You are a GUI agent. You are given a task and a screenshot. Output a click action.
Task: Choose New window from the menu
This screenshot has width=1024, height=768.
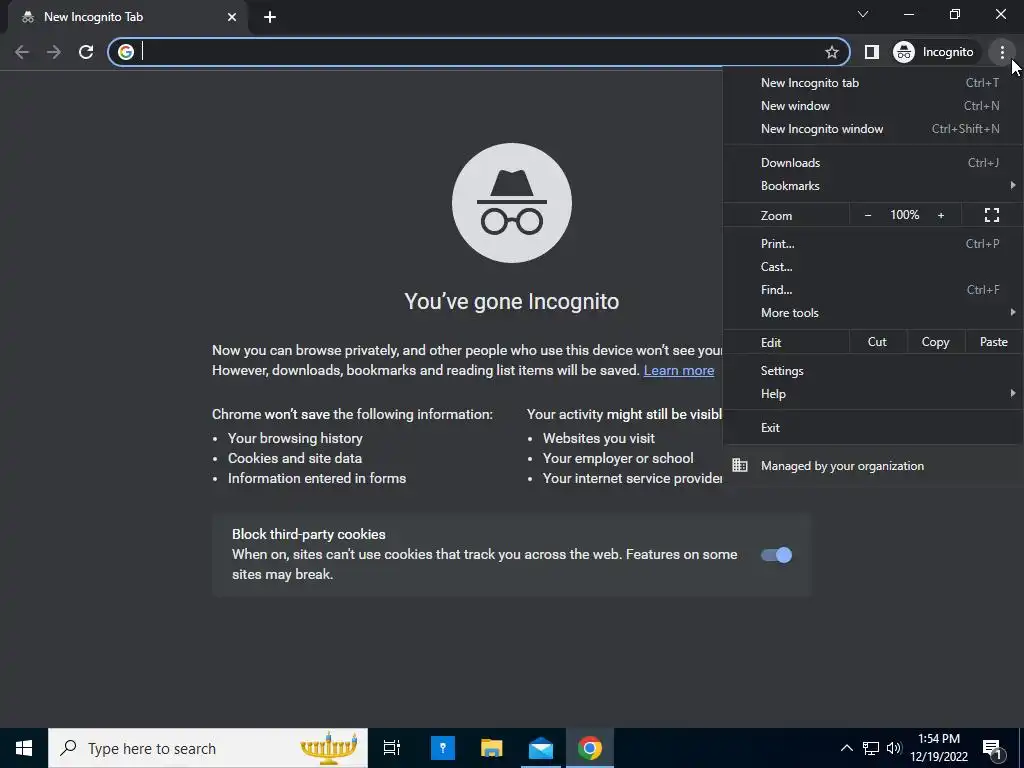[873, 106]
